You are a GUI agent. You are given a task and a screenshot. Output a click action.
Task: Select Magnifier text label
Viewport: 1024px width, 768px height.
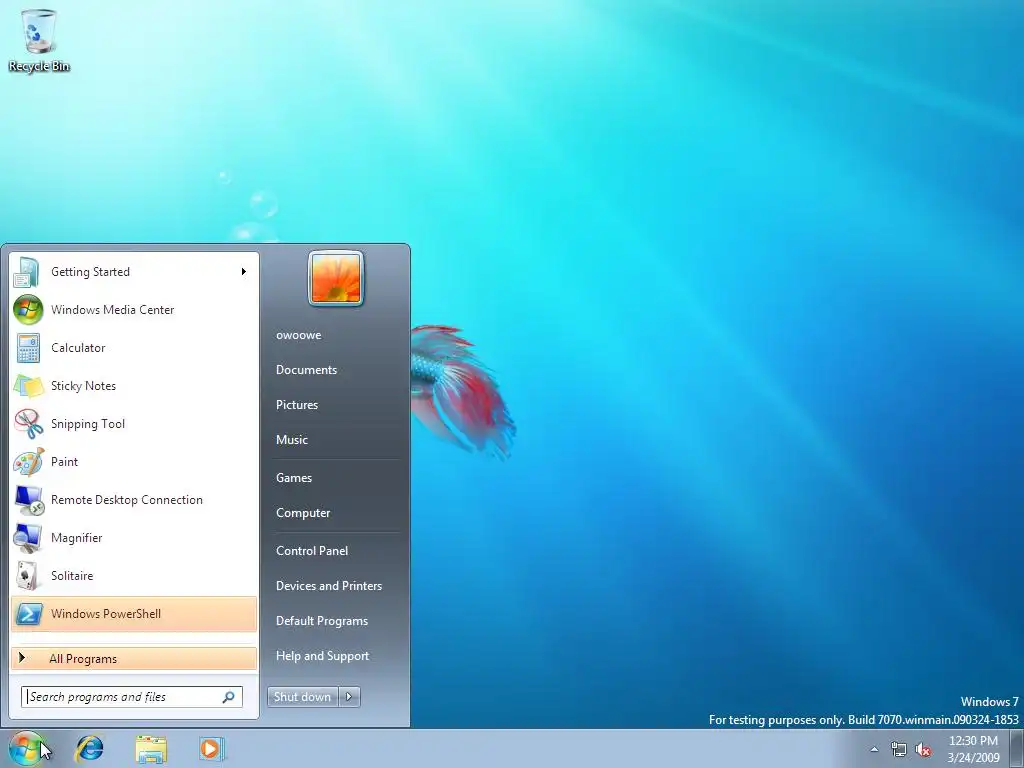[x=76, y=538]
